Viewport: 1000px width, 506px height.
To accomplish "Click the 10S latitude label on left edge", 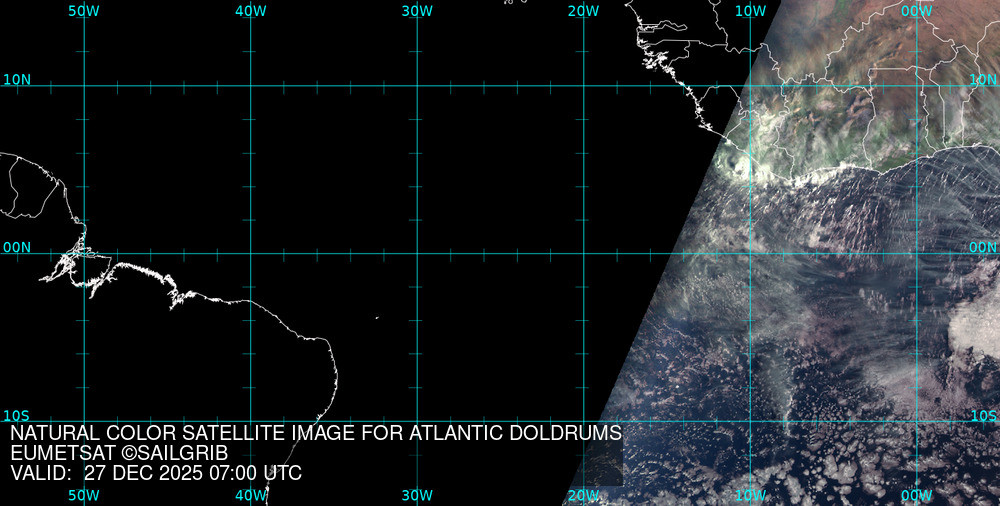I will click(x=17, y=415).
